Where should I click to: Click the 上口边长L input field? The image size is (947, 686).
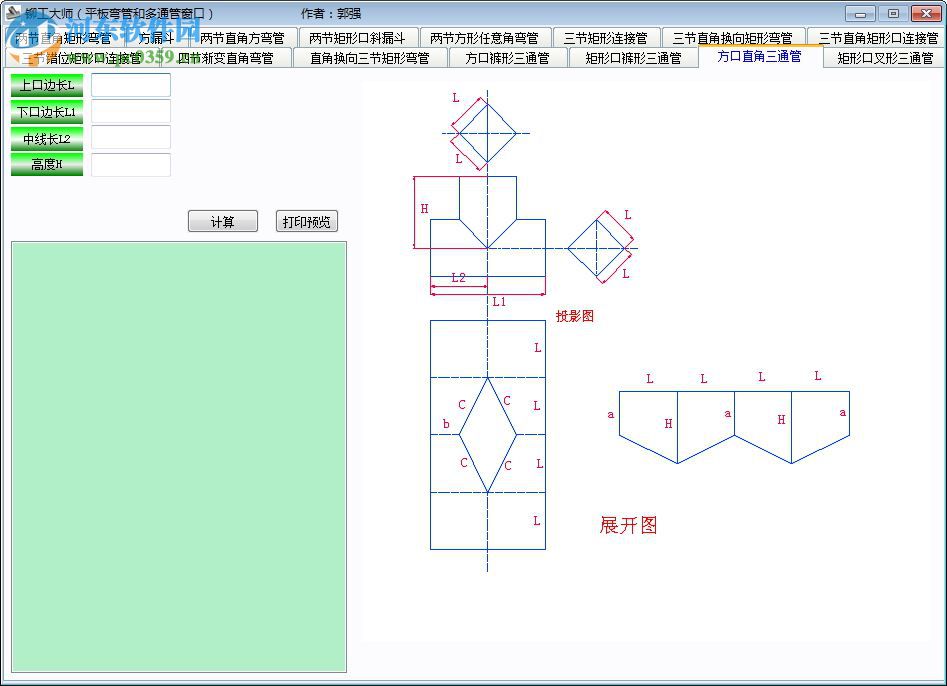(x=131, y=85)
